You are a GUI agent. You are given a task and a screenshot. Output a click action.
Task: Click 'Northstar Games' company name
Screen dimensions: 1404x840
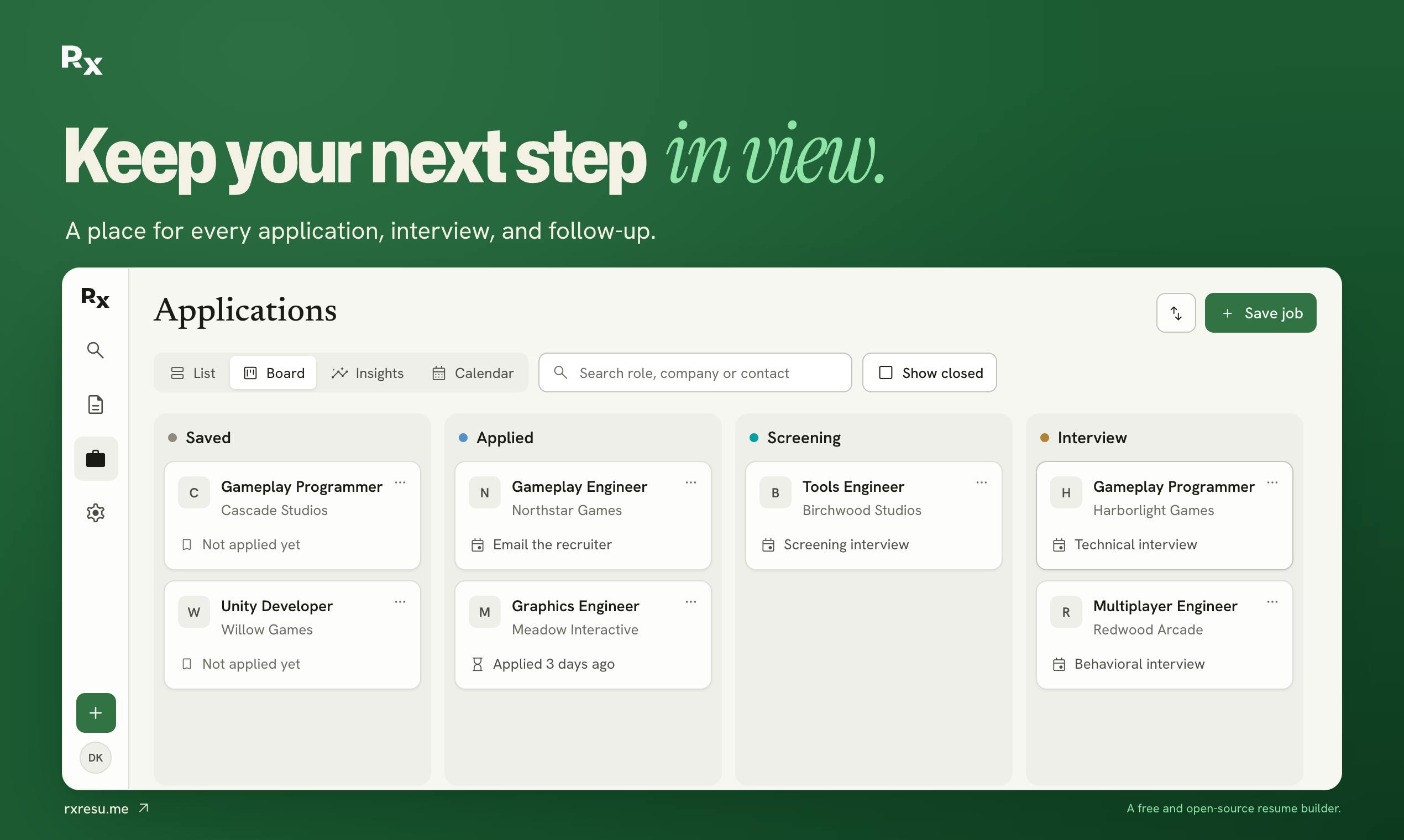coord(567,510)
